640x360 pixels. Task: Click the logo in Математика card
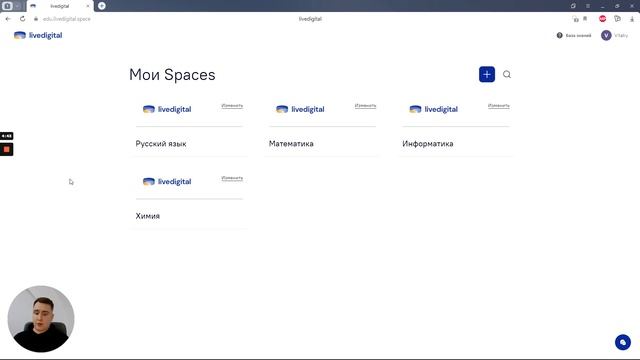[x=300, y=109]
